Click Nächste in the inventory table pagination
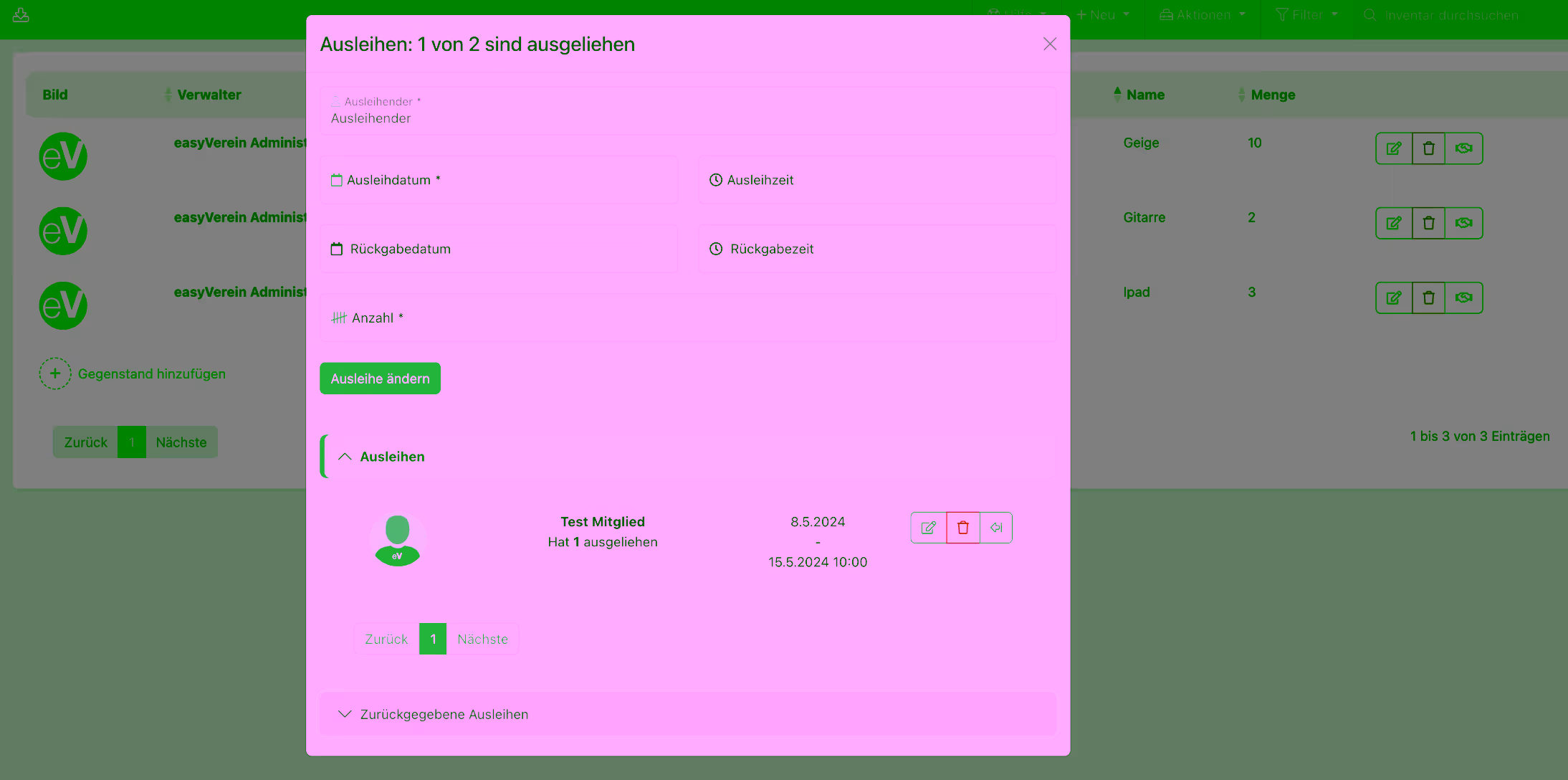This screenshot has height=780, width=1568. point(181,442)
